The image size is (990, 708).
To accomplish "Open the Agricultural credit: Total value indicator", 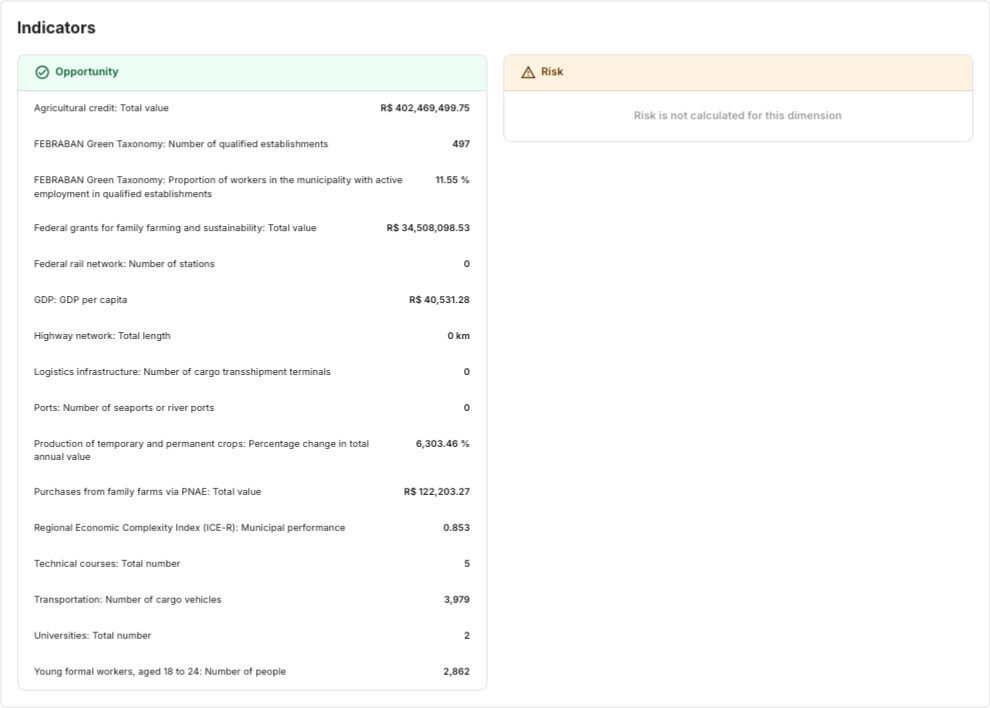I will pyautogui.click(x=250, y=107).
